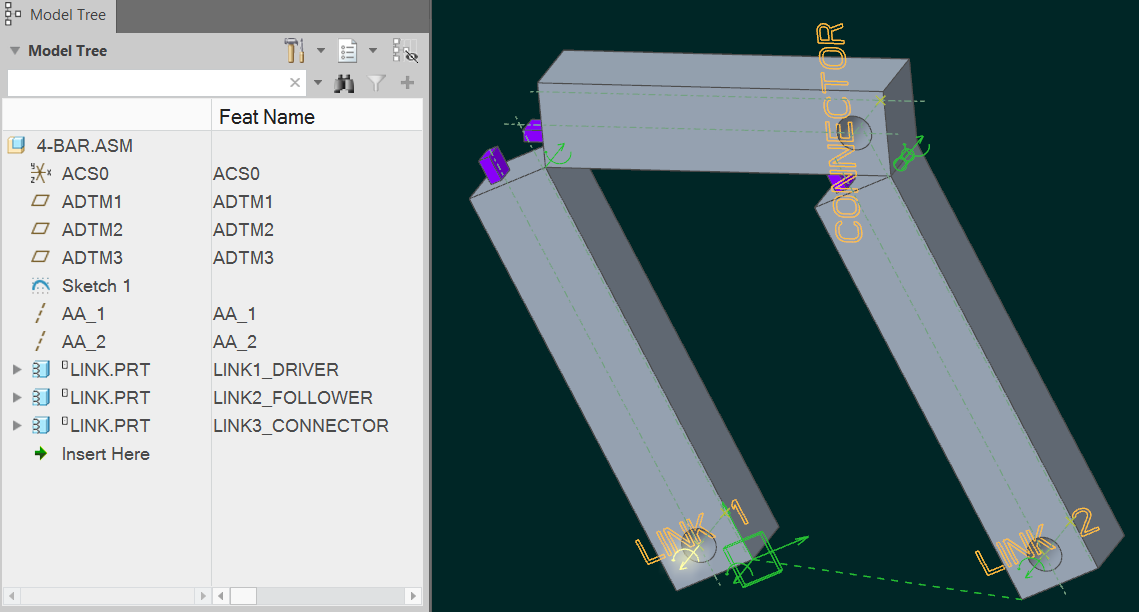Click the Sketch 1 feature icon
Screen dimensions: 1139x612
coord(41,285)
